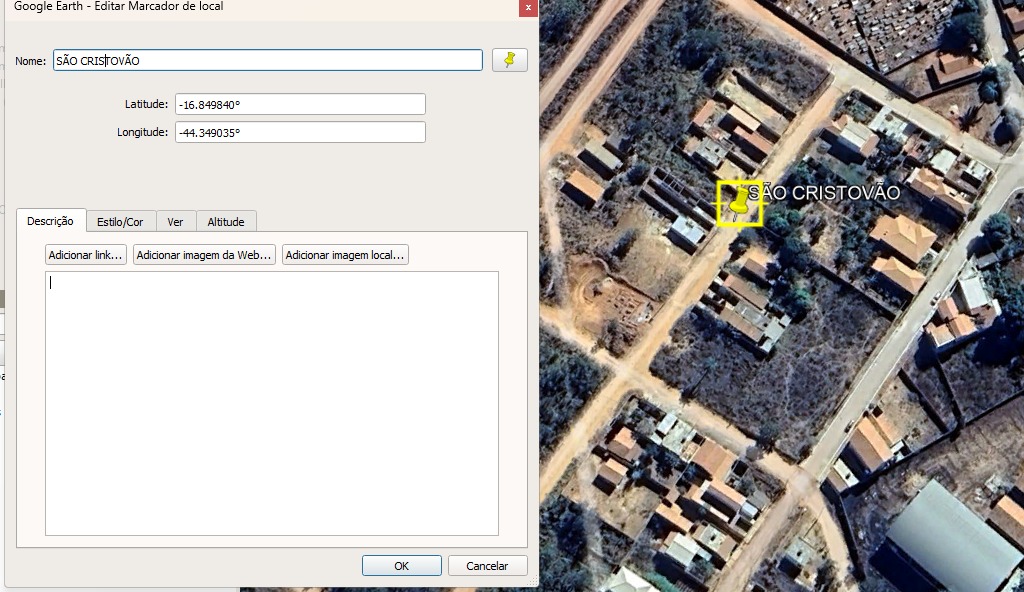
Task: Focus the Longitude coordinate field
Action: (300, 132)
